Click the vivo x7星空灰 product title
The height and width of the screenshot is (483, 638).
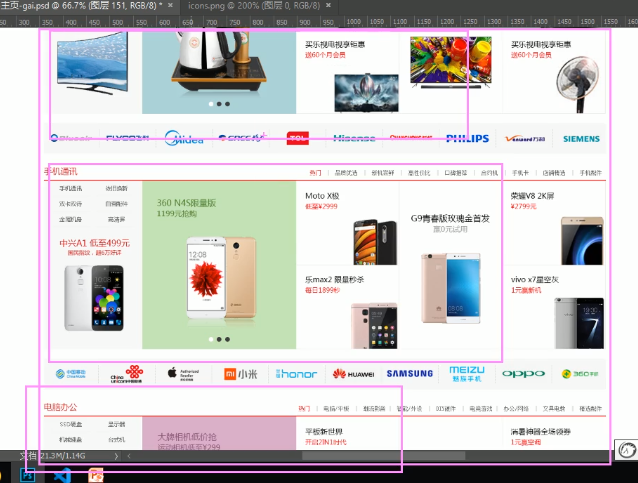tap(535, 280)
